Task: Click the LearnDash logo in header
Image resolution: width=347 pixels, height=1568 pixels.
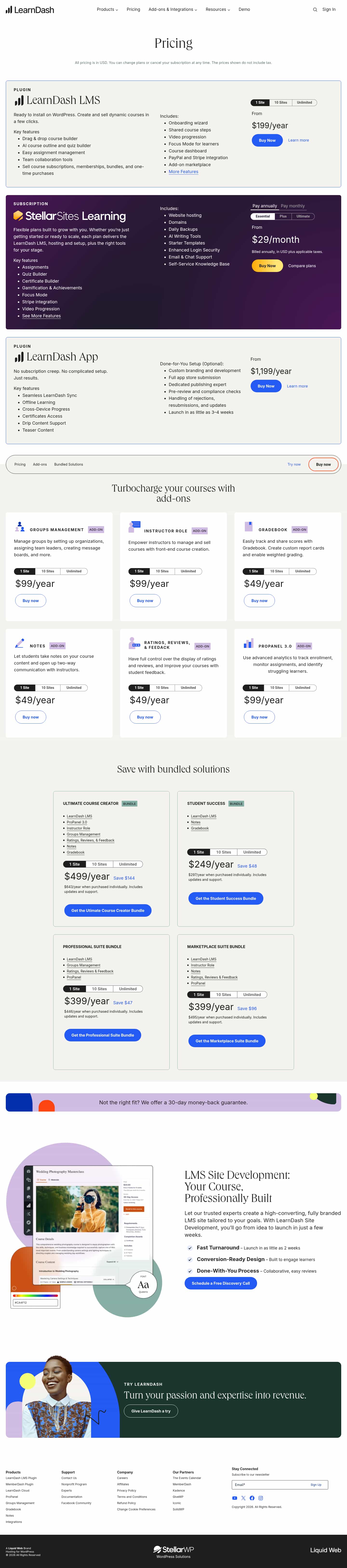Action: pos(30,10)
